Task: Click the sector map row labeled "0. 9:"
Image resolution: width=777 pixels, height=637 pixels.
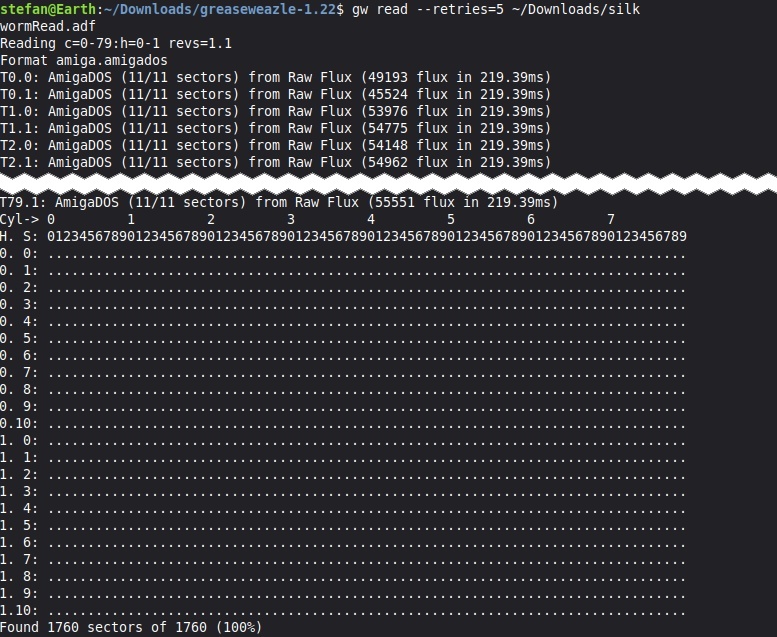Action: coord(343,406)
